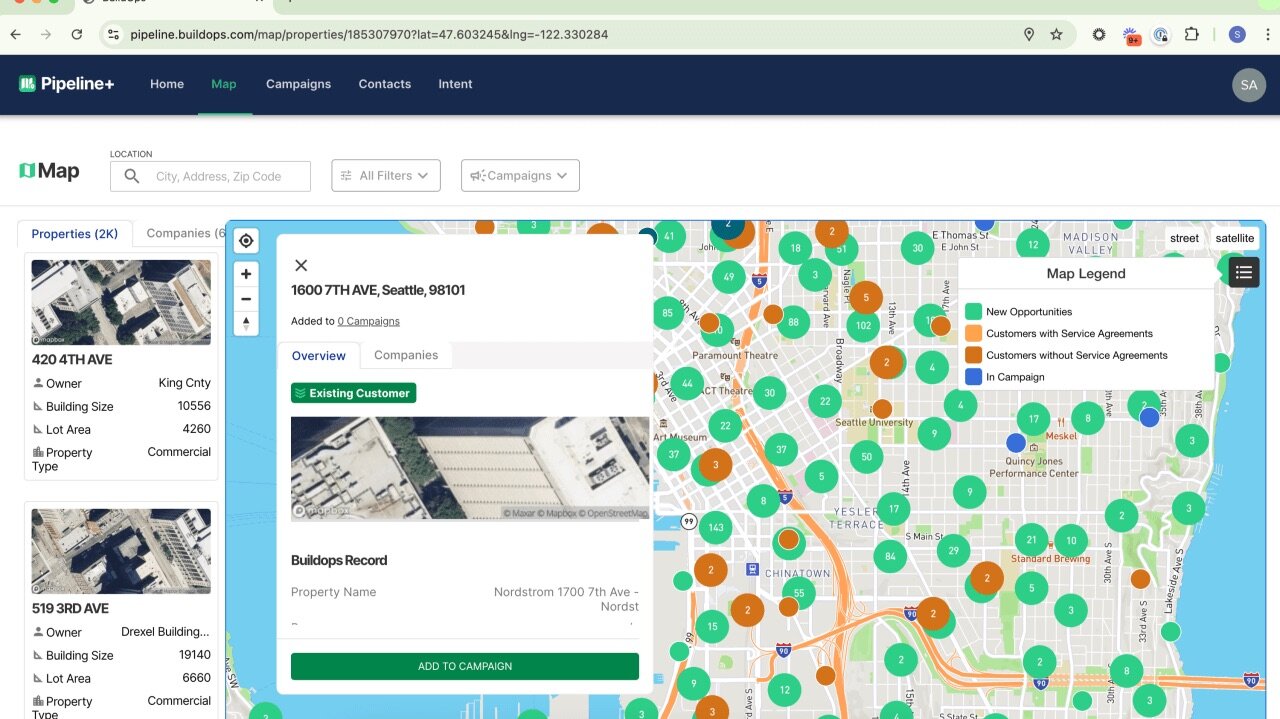Viewport: 1280px width, 719px height.
Task: Reload the page
Action: pyautogui.click(x=77, y=34)
